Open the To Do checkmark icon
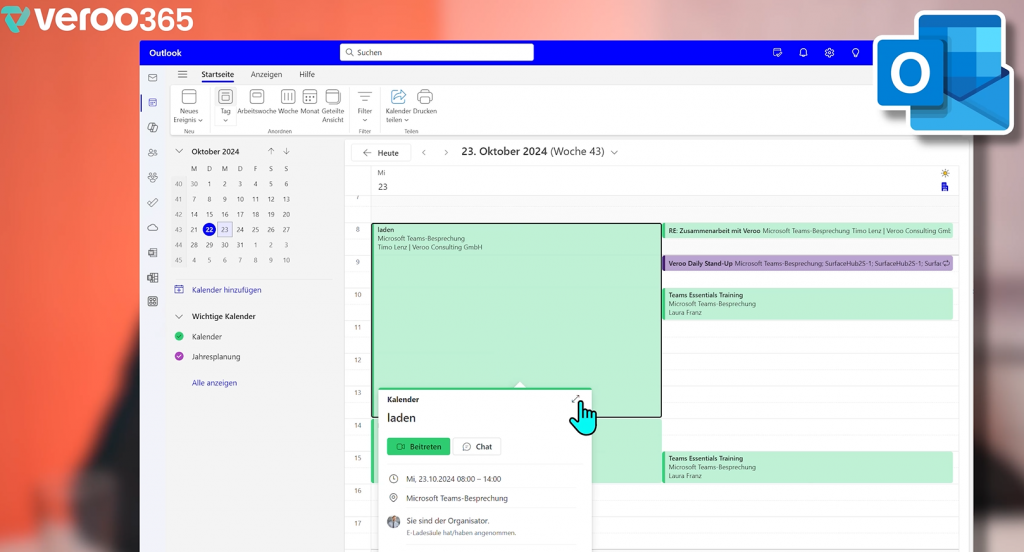 point(152,203)
